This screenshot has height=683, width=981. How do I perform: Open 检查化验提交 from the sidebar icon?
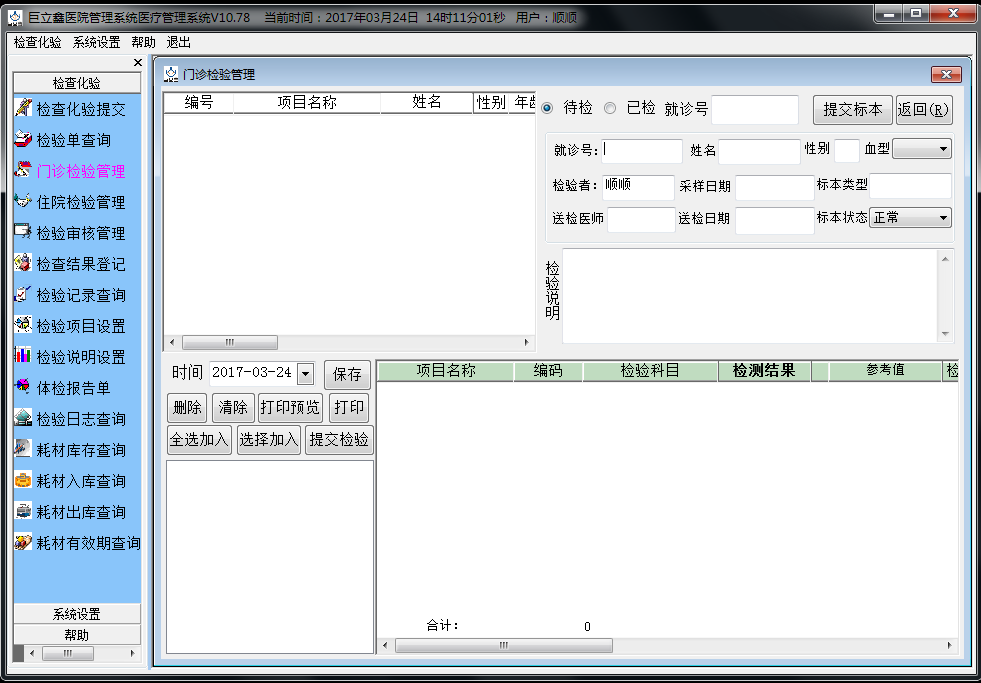click(x=23, y=109)
